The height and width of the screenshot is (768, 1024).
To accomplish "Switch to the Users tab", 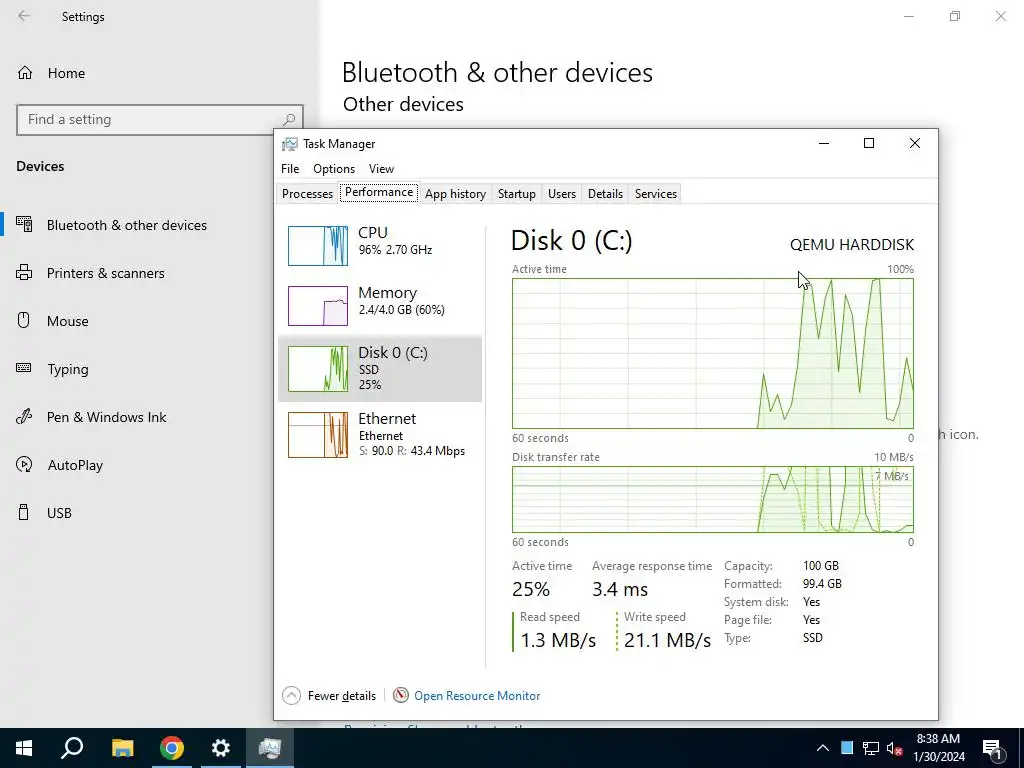I will (562, 194).
